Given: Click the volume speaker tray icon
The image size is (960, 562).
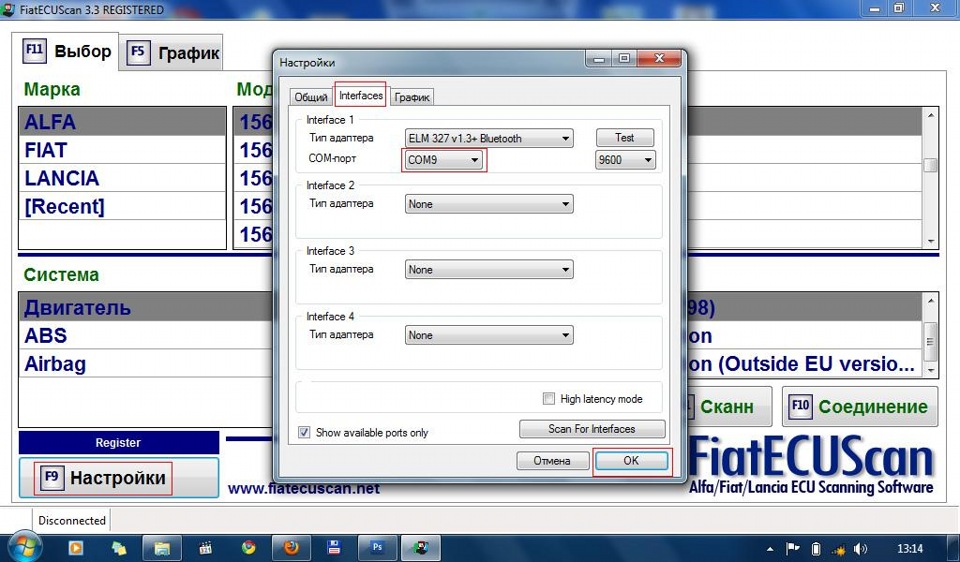Looking at the screenshot, I should click(x=860, y=549).
